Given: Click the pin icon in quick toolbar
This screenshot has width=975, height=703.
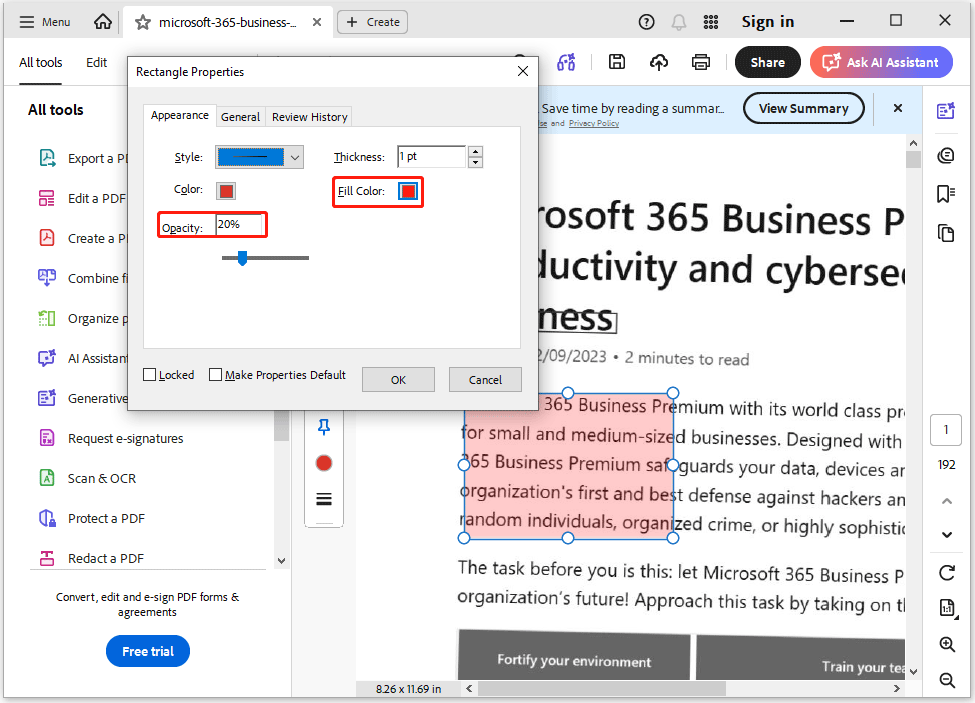Looking at the screenshot, I should (324, 427).
